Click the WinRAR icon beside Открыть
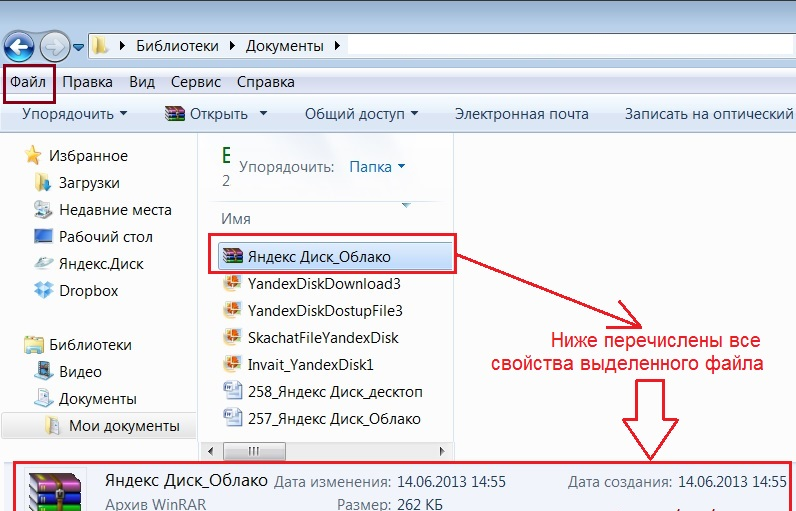The image size is (796, 511). point(175,113)
